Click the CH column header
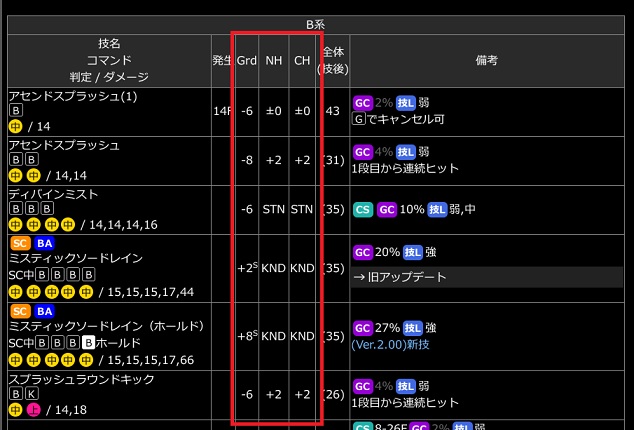 click(x=301, y=60)
